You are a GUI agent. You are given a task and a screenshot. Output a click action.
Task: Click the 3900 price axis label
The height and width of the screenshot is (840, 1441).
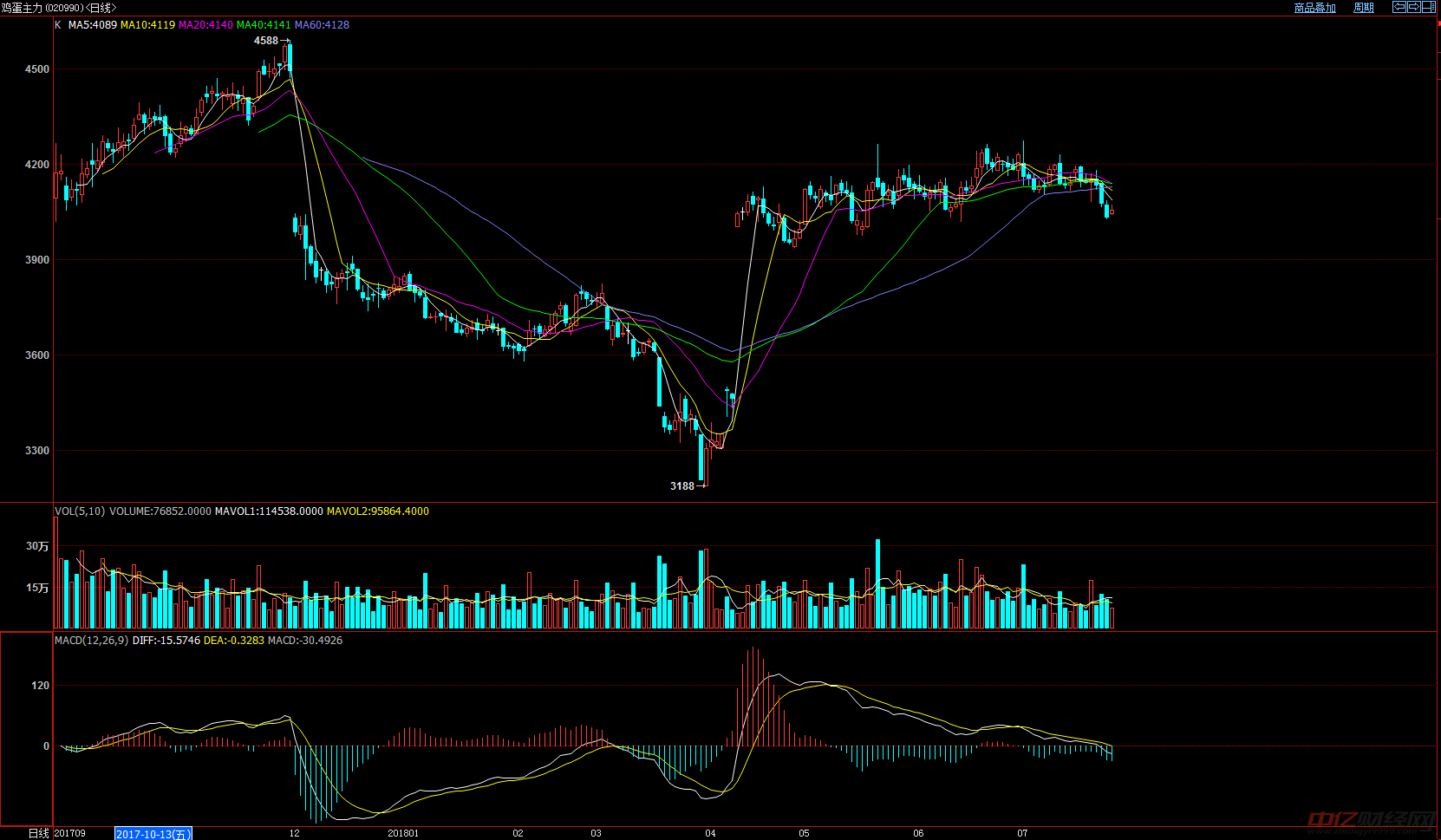coord(37,260)
